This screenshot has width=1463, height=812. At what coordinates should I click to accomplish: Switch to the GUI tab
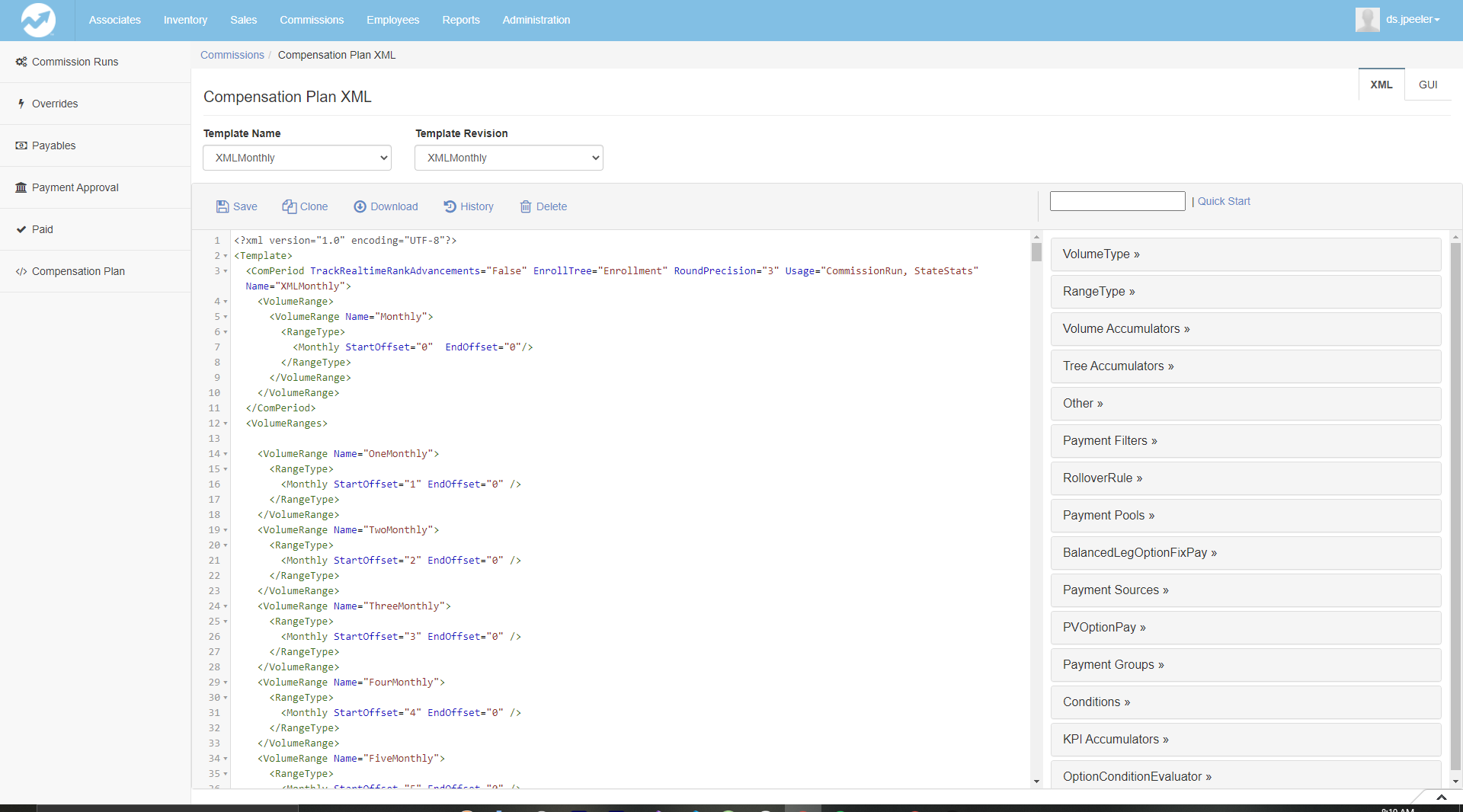(1428, 85)
